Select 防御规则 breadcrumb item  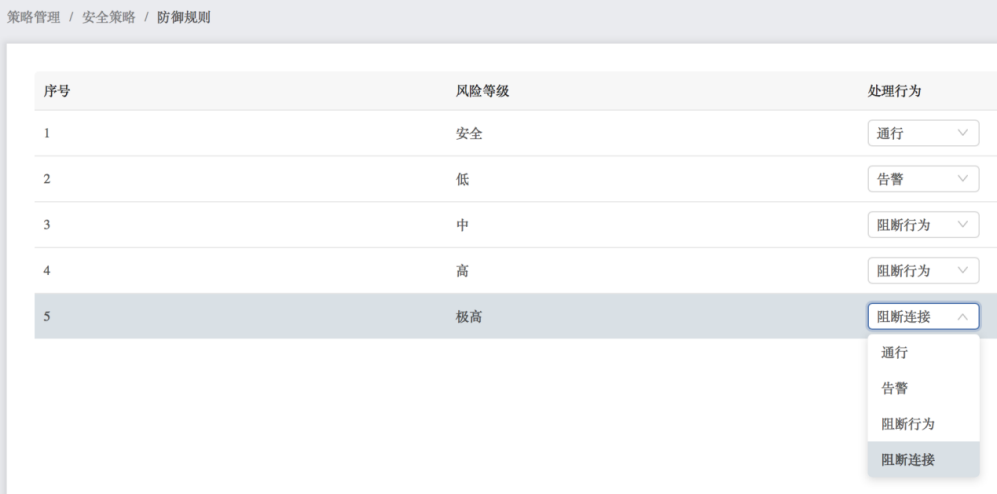(184, 17)
